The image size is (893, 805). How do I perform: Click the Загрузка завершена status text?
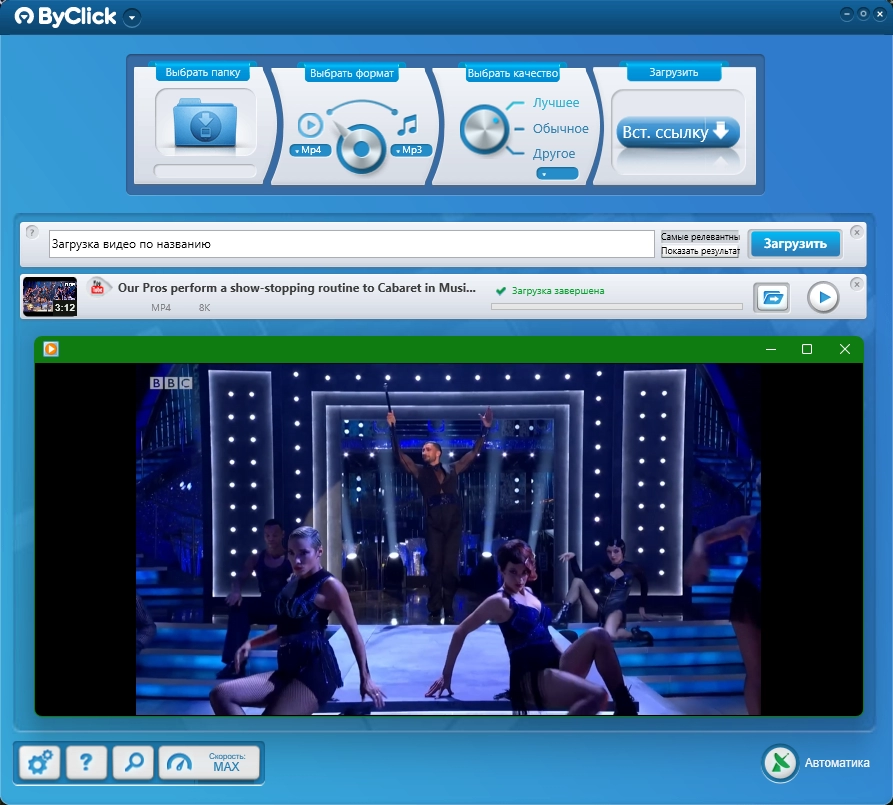click(558, 291)
